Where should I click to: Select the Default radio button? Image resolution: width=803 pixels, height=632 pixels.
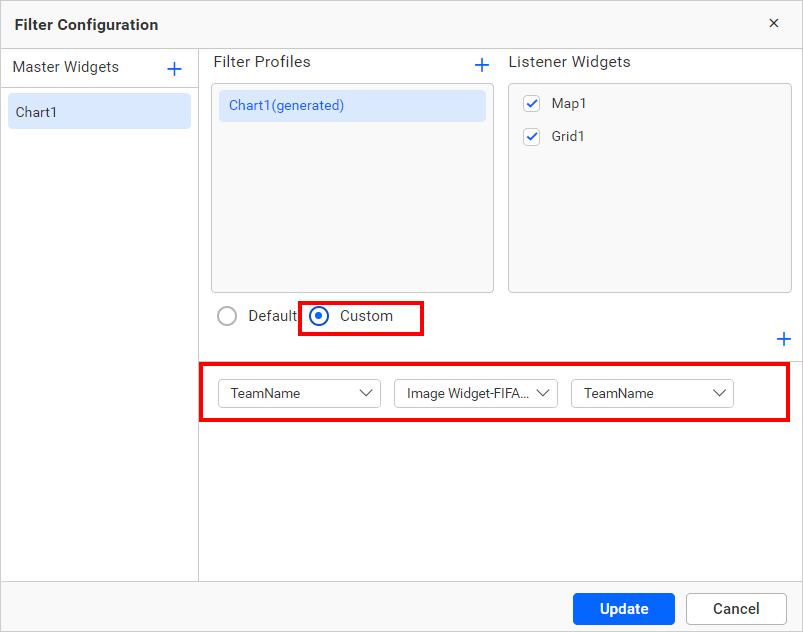tap(226, 316)
